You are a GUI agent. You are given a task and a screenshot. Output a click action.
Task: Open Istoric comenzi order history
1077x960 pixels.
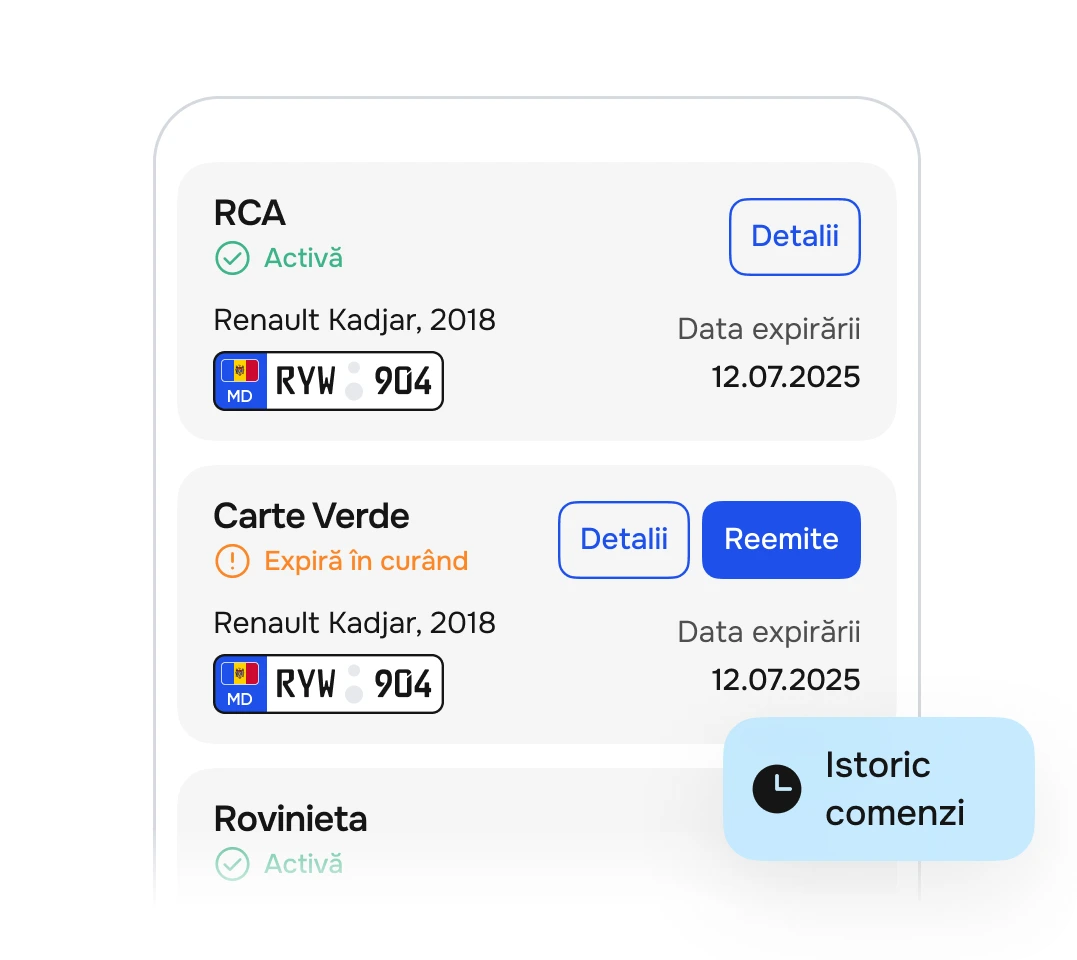coord(878,788)
